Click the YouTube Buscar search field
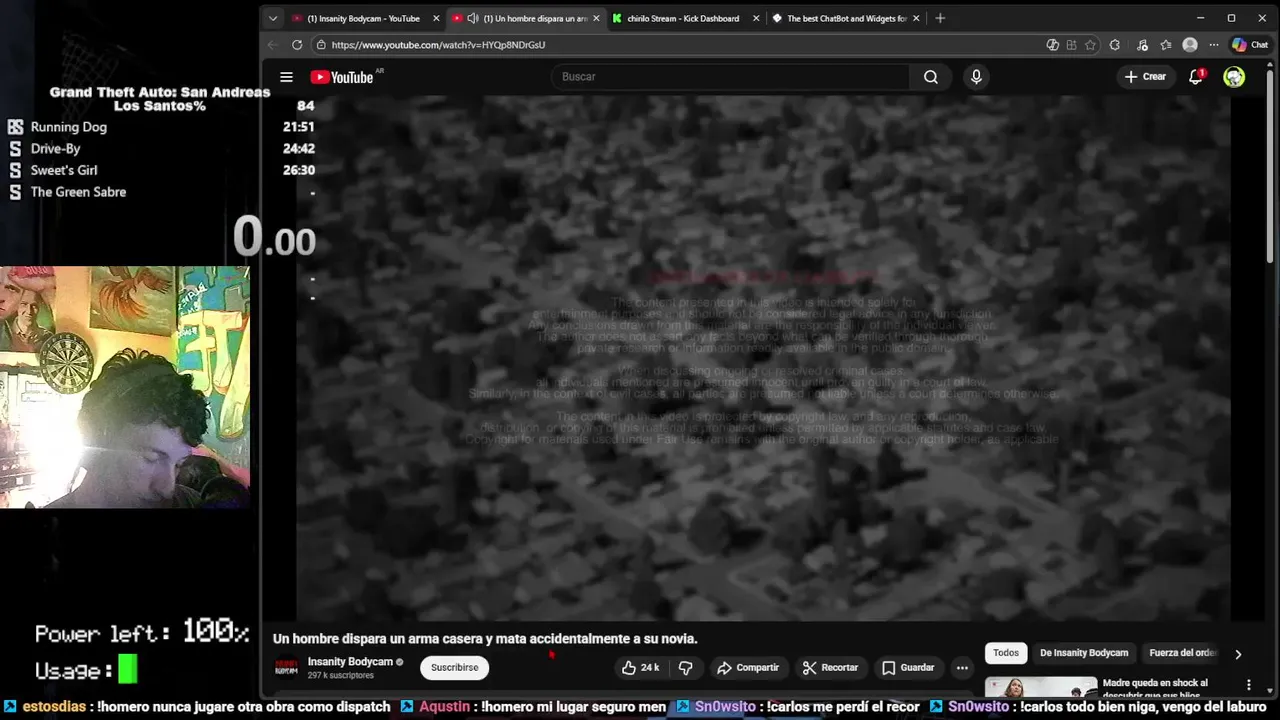1280x720 pixels. pos(730,77)
